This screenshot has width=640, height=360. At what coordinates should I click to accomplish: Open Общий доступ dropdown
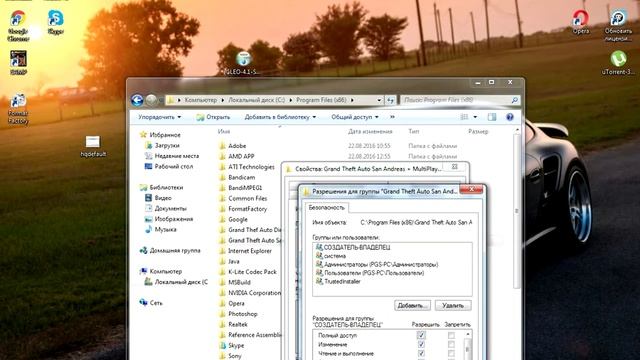tap(355, 117)
